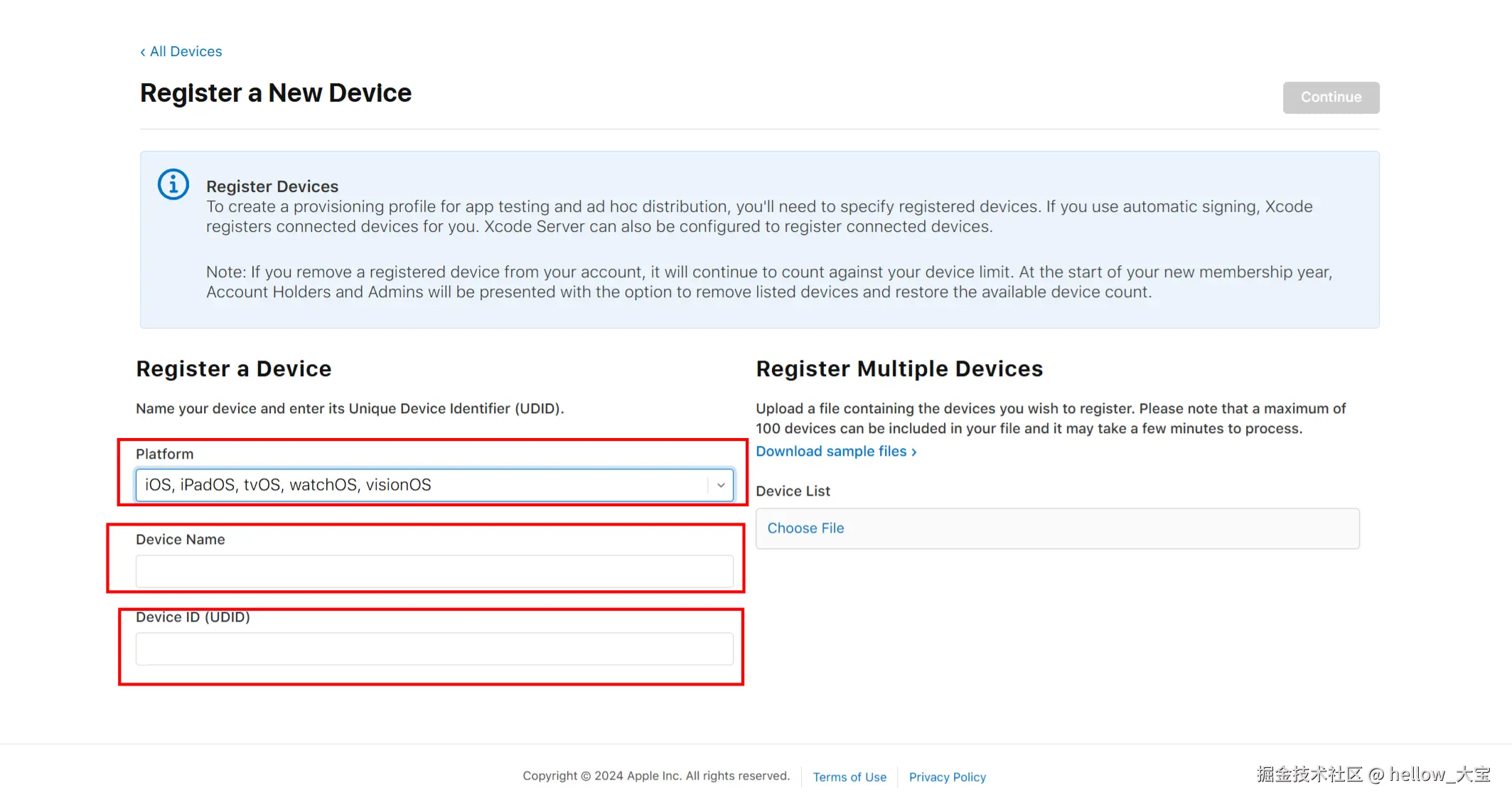Click the Register Devices notice title
Viewport: 1512px width, 805px height.
click(272, 186)
